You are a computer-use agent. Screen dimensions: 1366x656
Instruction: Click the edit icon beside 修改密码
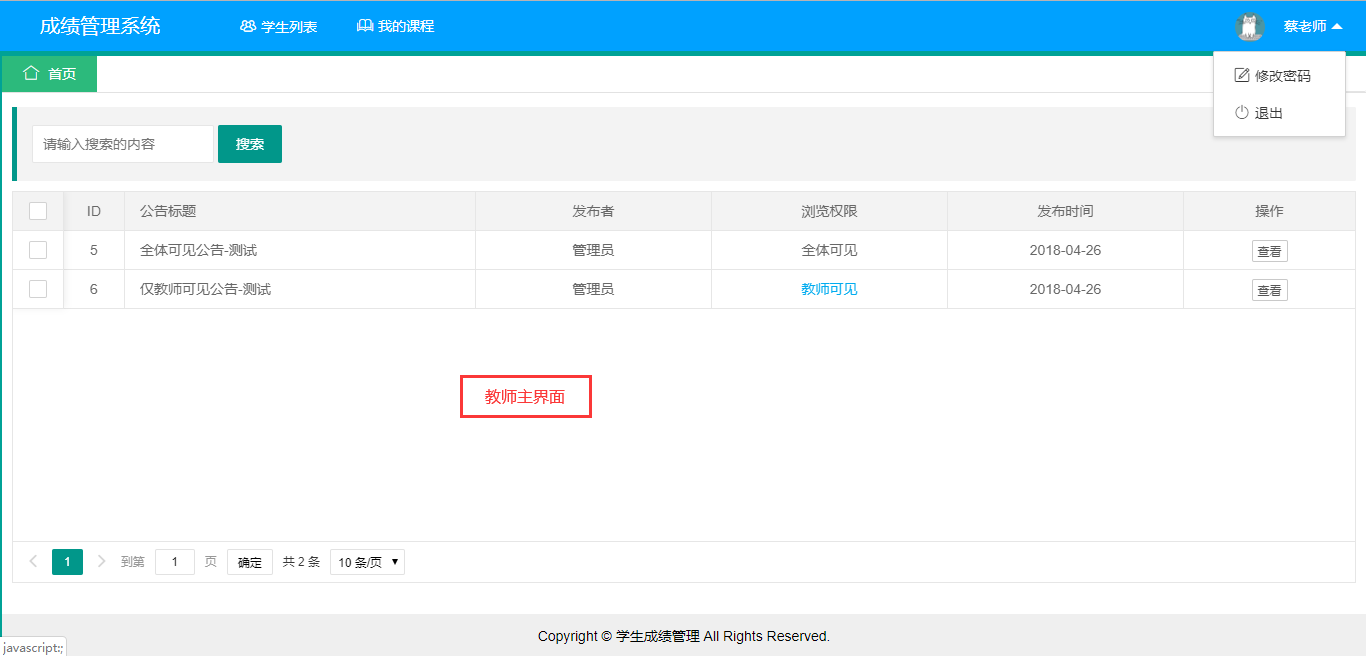pyautogui.click(x=1242, y=75)
